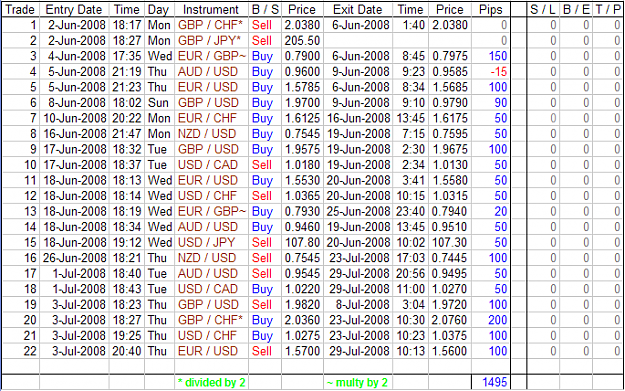The image size is (625, 391).
Task: Click exit time 7:15
Action: click(x=413, y=134)
